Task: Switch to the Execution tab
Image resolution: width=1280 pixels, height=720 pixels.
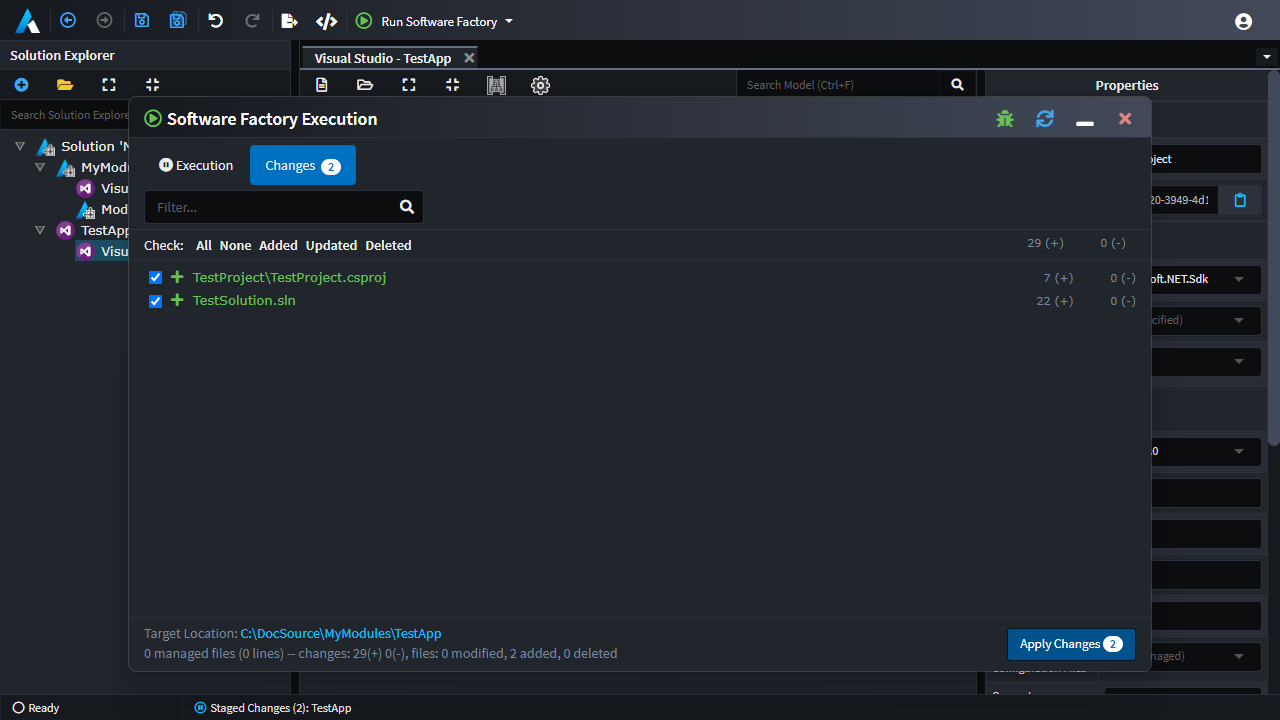Action: coord(196,165)
